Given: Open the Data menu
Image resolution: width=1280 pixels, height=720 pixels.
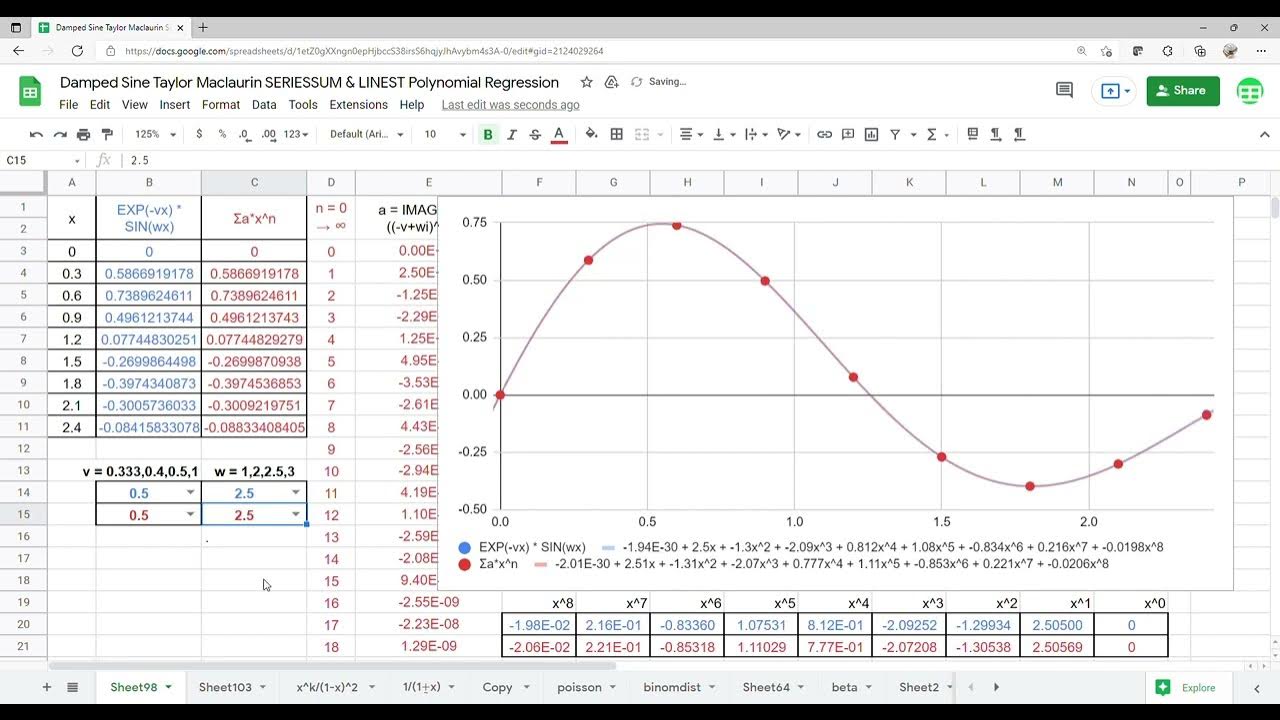Looking at the screenshot, I should coord(264,104).
